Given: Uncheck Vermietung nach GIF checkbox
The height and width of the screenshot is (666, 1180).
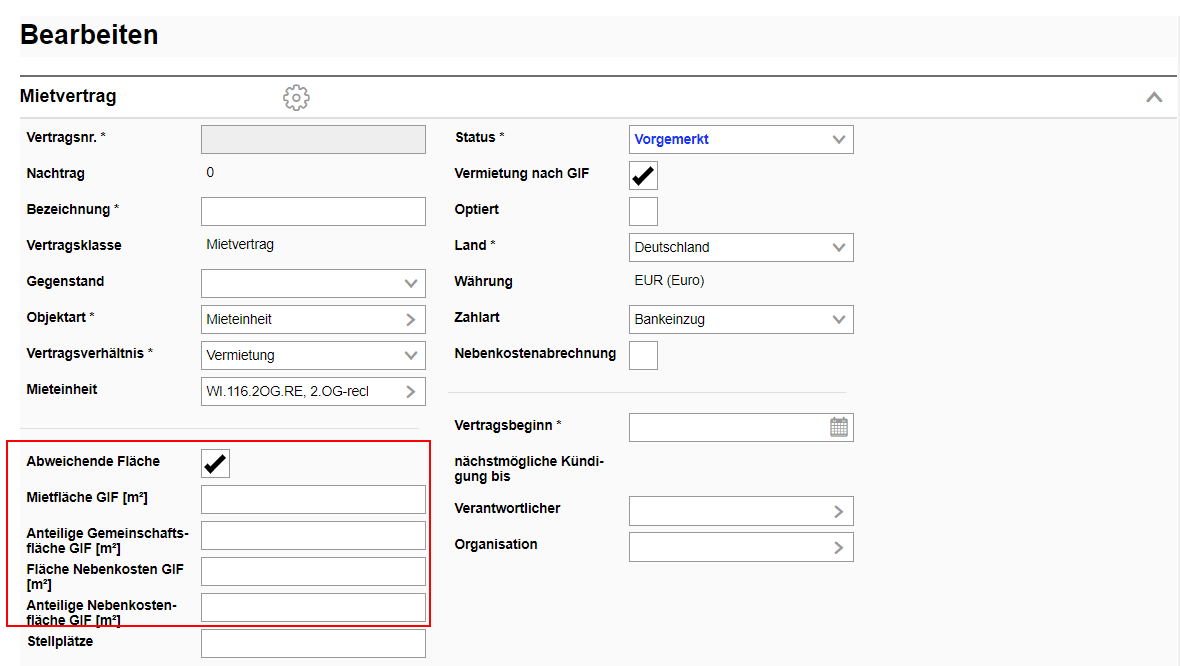Looking at the screenshot, I should click(643, 176).
